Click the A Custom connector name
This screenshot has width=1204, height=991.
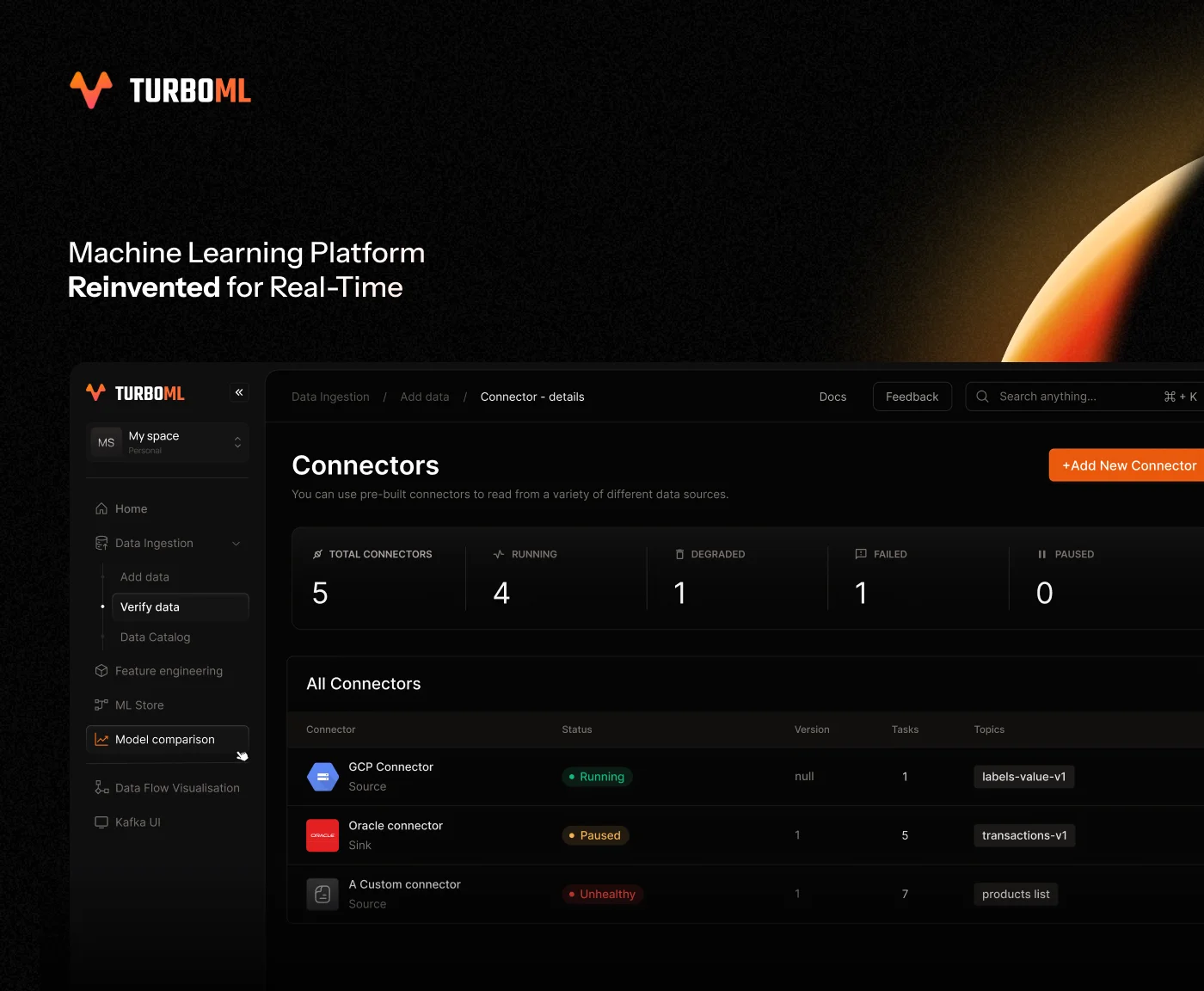404,884
